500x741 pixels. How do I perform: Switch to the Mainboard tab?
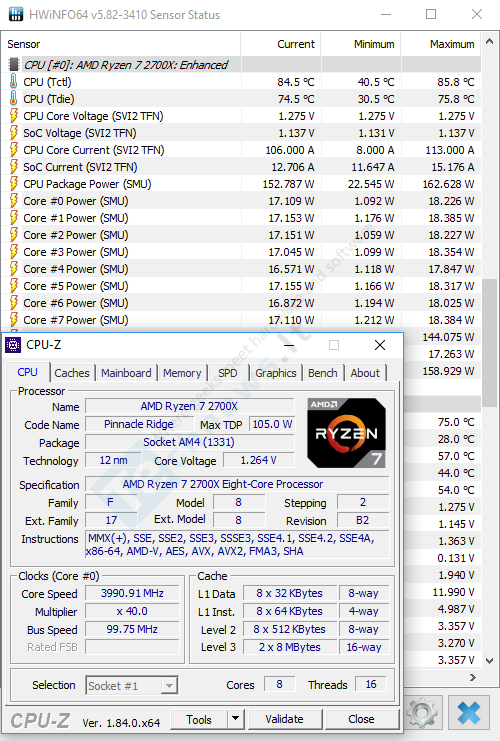(126, 373)
